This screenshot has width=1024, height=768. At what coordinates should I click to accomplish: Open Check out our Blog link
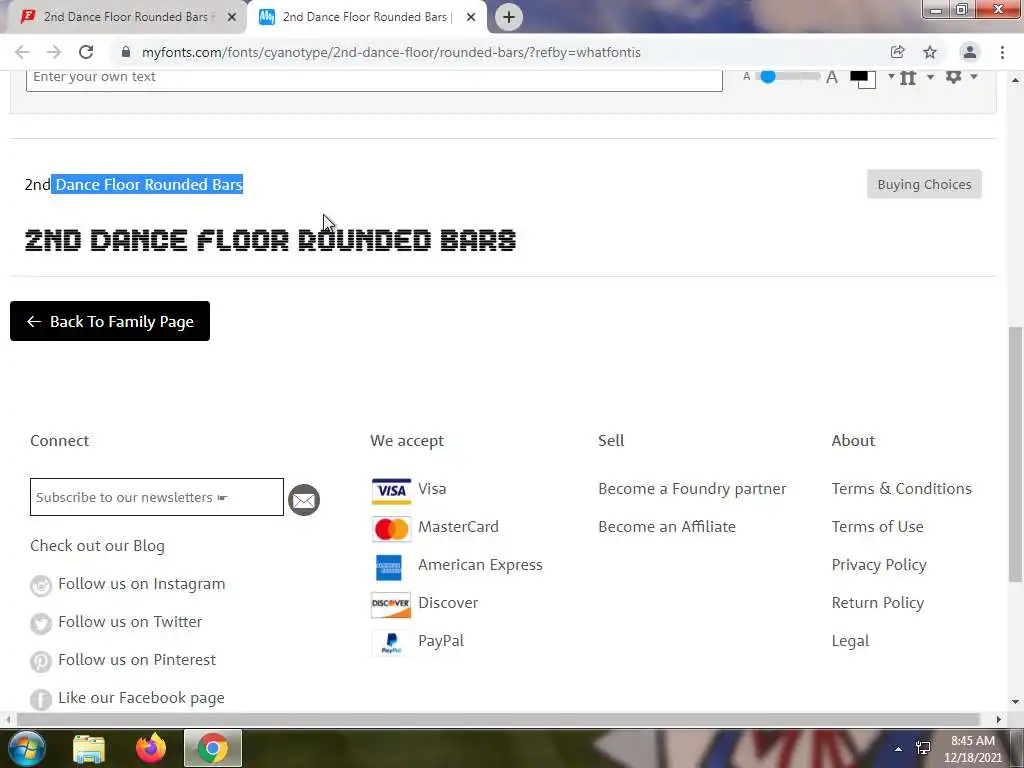click(97, 546)
